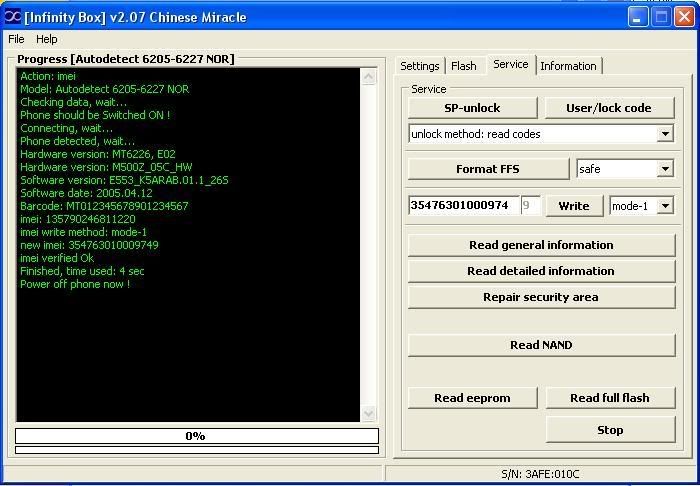The width and height of the screenshot is (700, 486).
Task: Click the Infinity Box title bar icon
Action: 12,17
